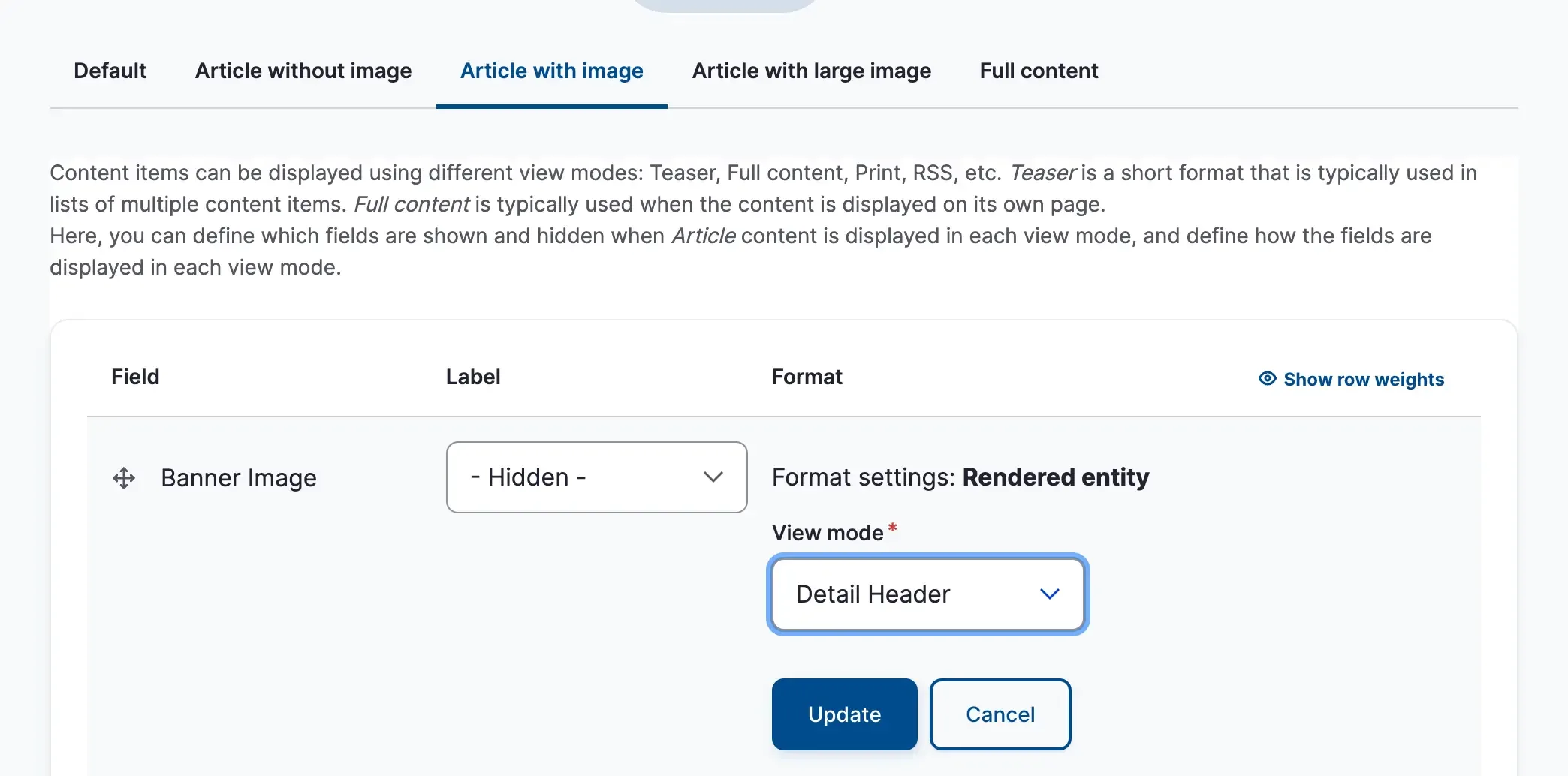Viewport: 1568px width, 776px height.
Task: Open the Label dropdown set to Hidden
Action: pyautogui.click(x=596, y=477)
